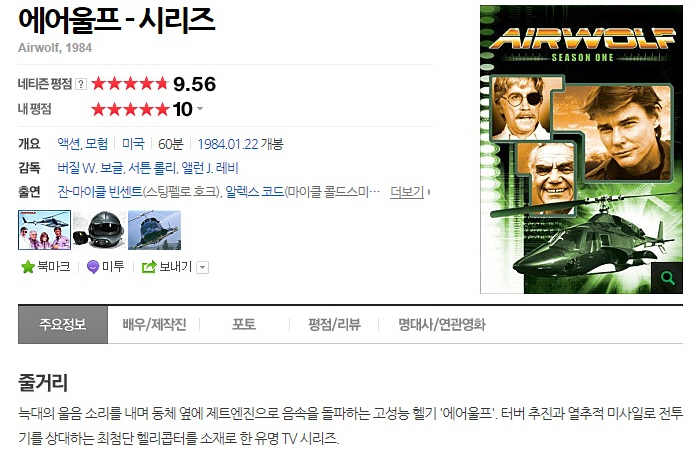Open the cast group photo thumbnail

pyautogui.click(x=45, y=230)
